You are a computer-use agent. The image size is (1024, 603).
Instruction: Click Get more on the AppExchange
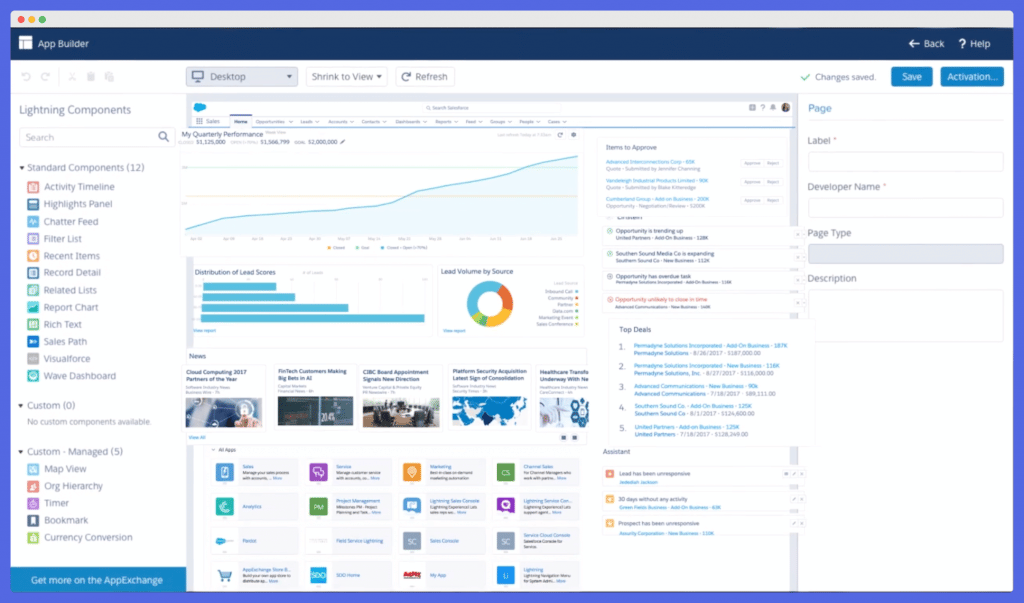click(97, 580)
